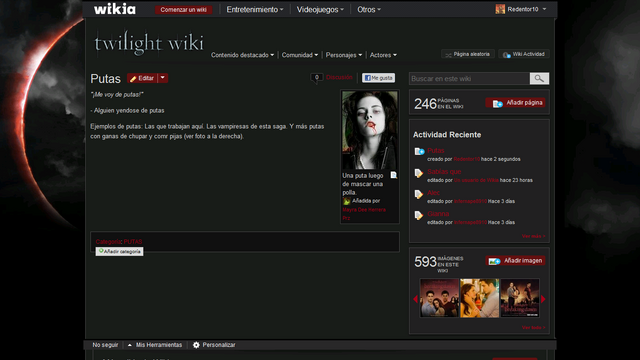Open Mayra Dee Herrera uploader link
The width and height of the screenshot is (640, 360).
364,214
